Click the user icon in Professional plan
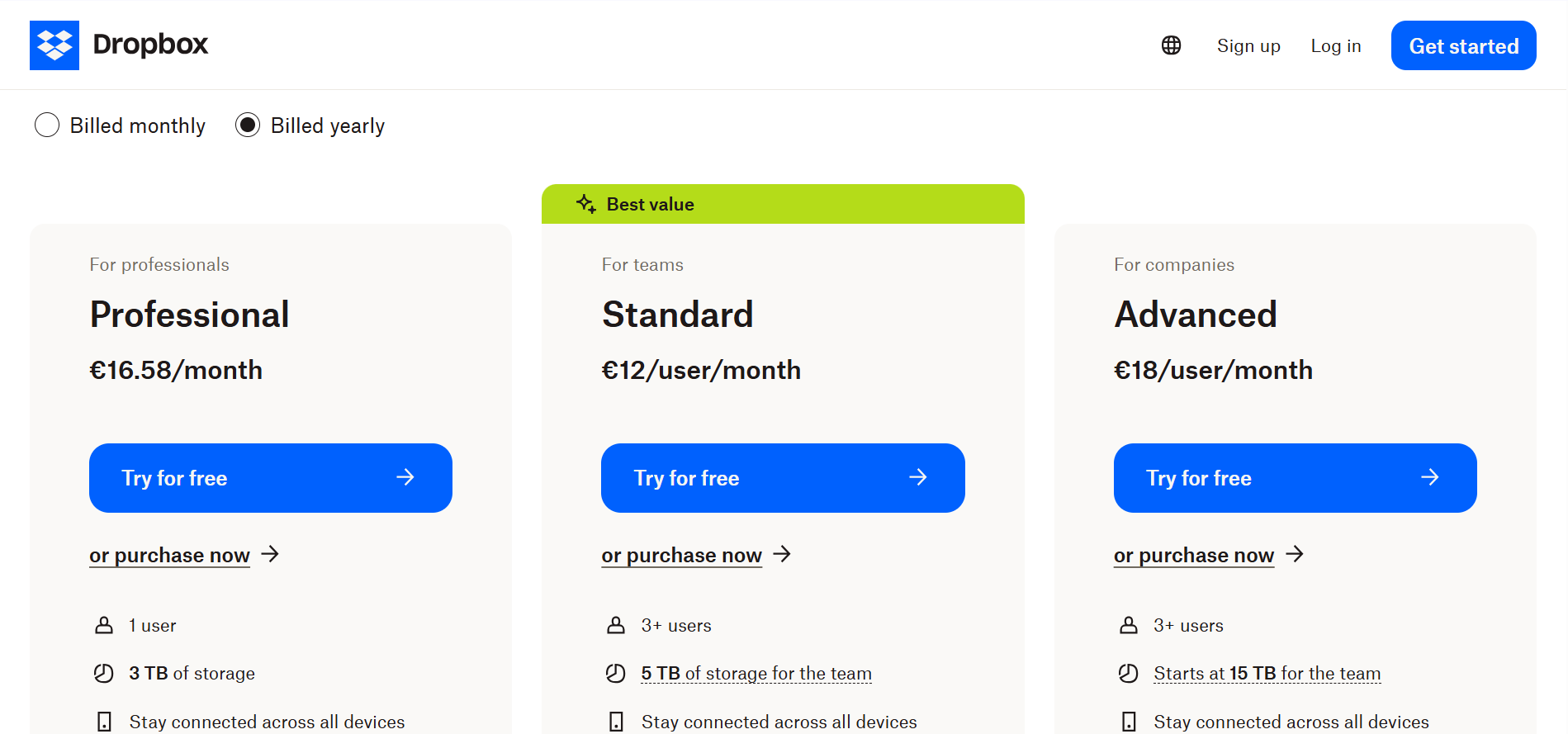 104,625
